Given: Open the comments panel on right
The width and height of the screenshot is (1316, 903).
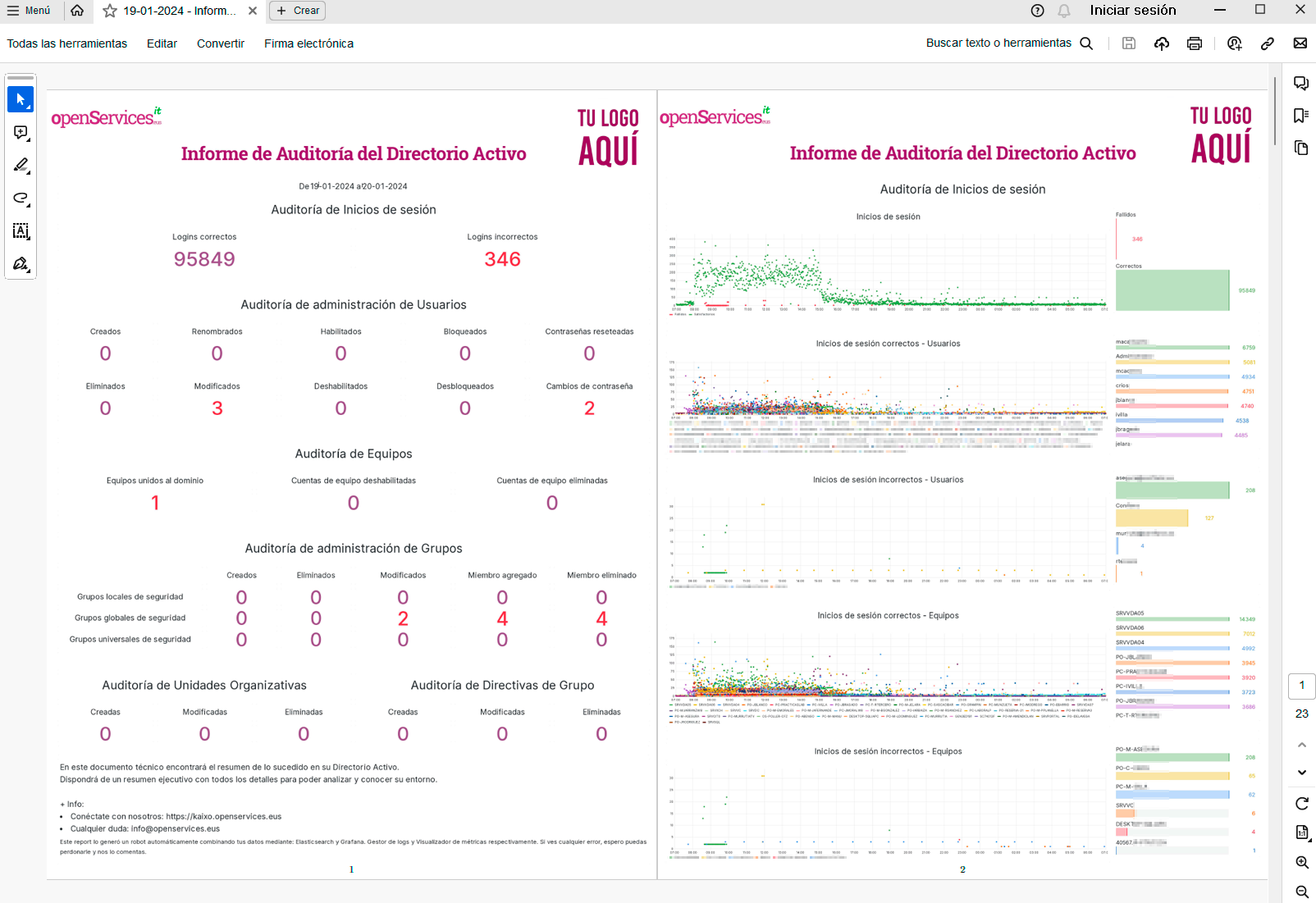Looking at the screenshot, I should pos(1300,83).
